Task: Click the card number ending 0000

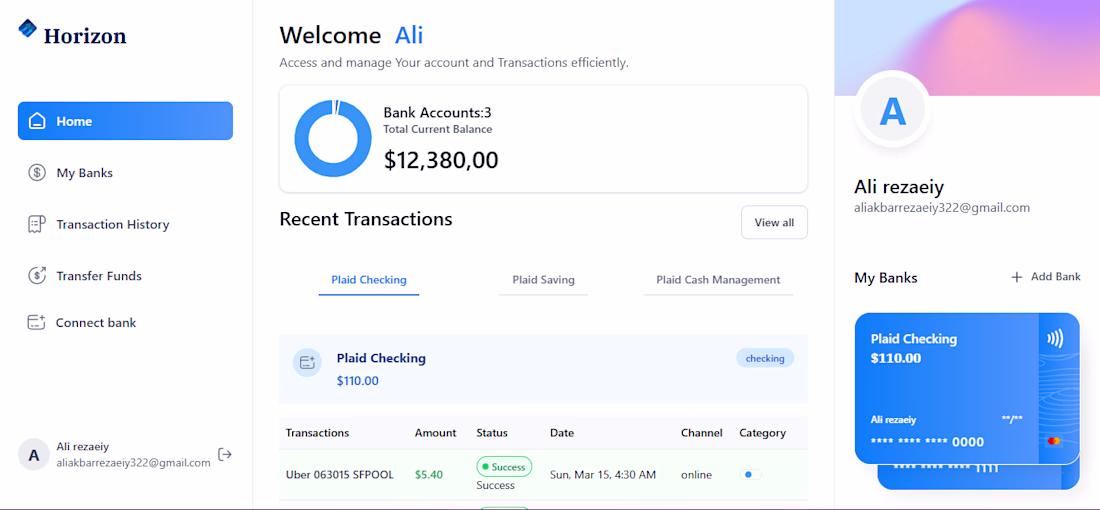Action: pos(927,442)
